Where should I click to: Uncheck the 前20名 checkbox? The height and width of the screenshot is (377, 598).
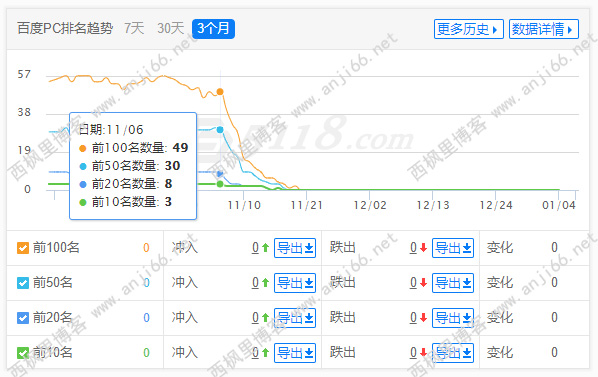click(x=23, y=318)
